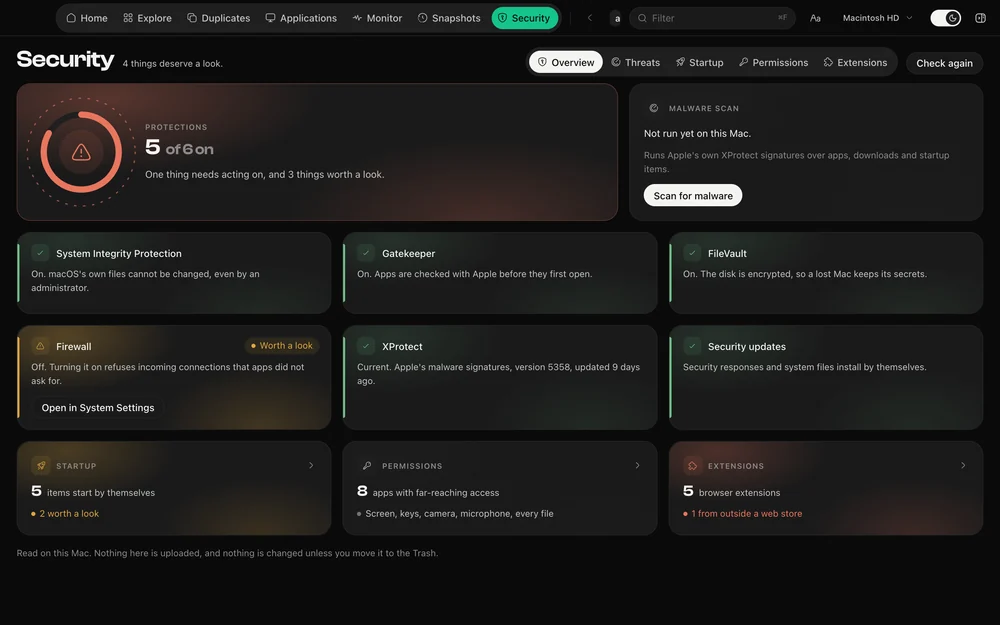Expand the Startup card chevron
Image resolution: width=1000 pixels, height=625 pixels.
pos(311,466)
